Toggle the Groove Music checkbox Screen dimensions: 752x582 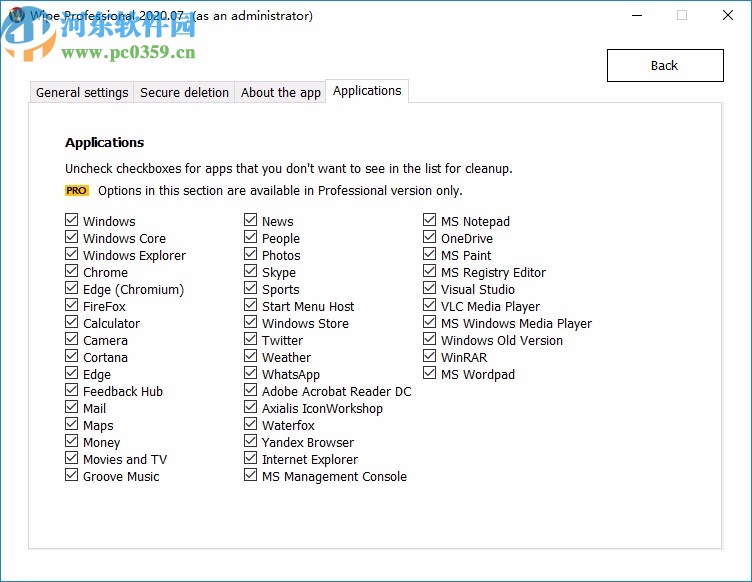point(71,475)
